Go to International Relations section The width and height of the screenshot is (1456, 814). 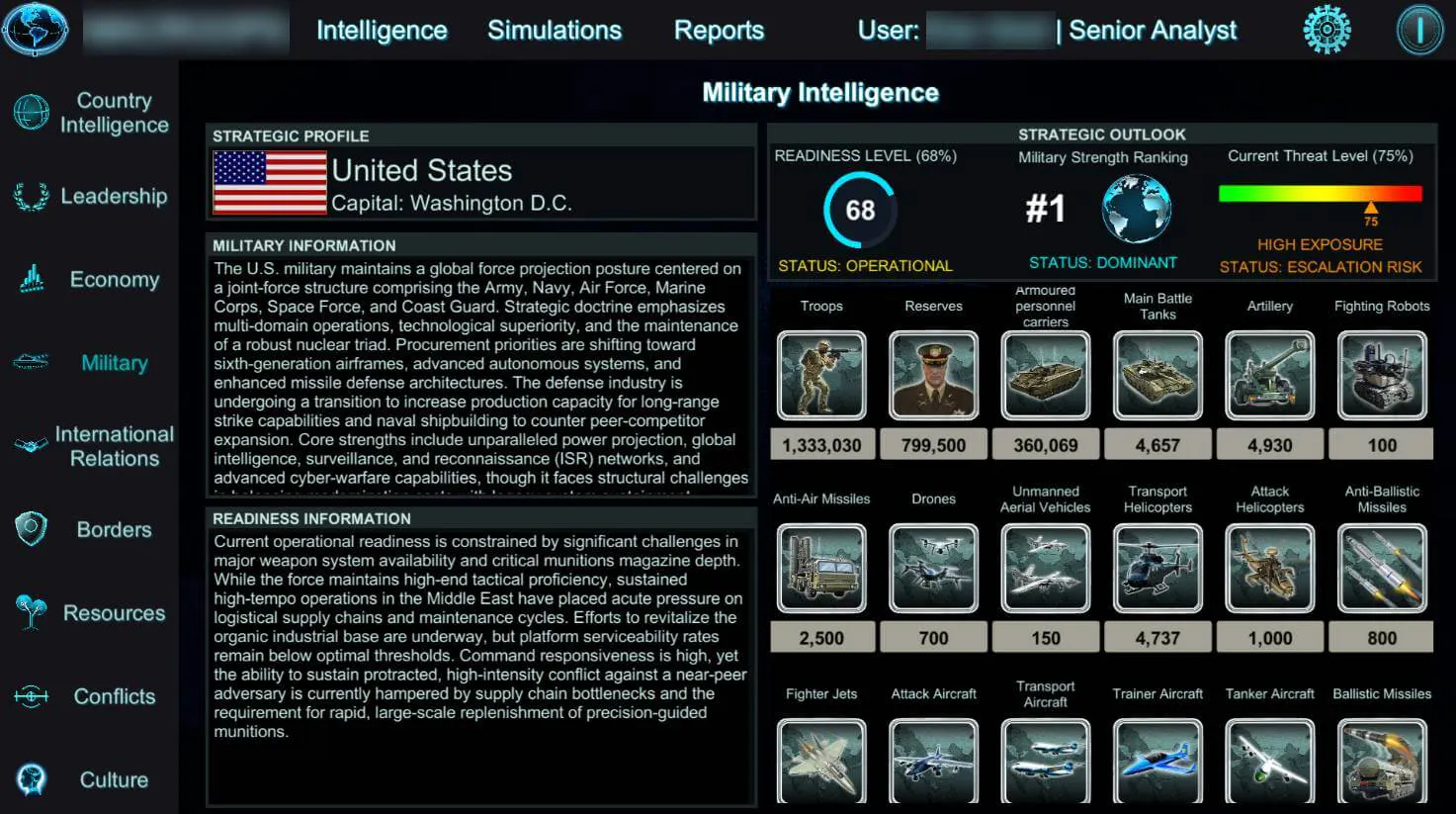tap(114, 446)
